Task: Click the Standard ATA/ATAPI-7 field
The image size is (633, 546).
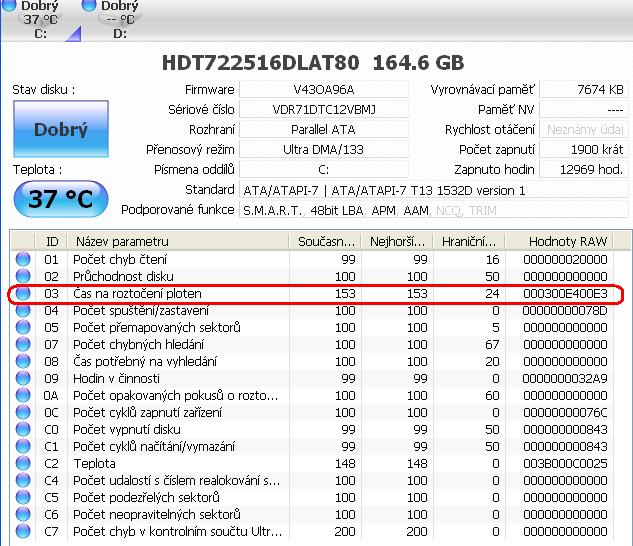Action: pyautogui.click(x=434, y=190)
